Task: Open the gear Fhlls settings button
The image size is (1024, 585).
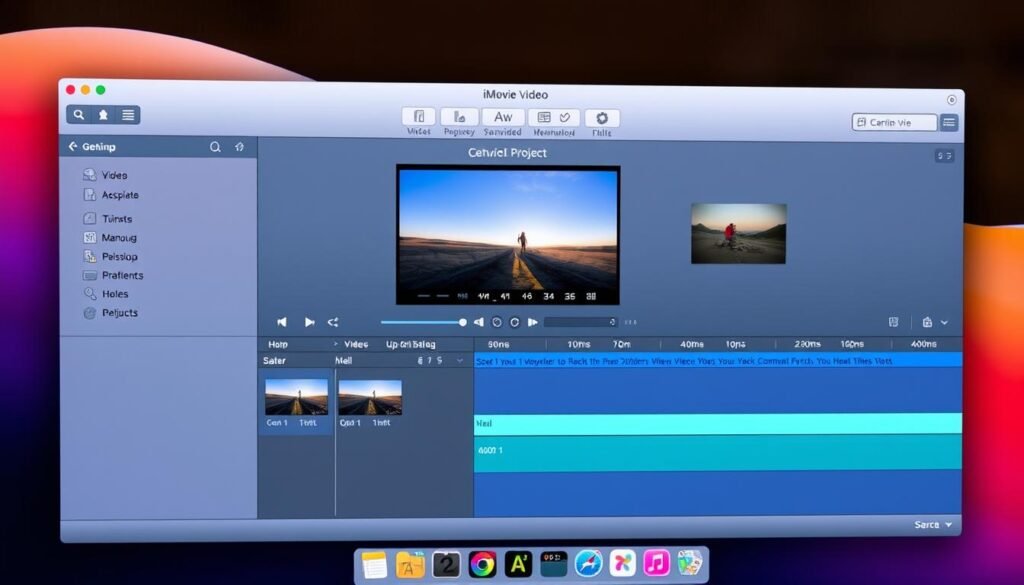Action: tap(601, 118)
